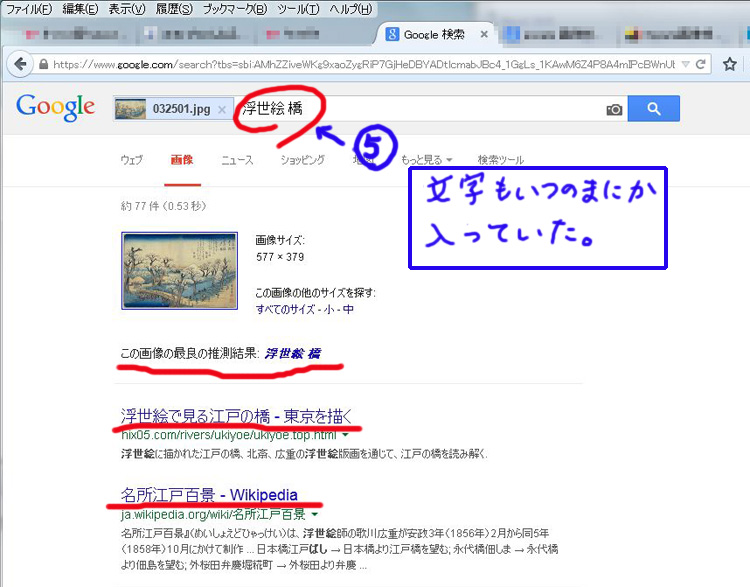This screenshot has width=750, height=587.
Task: Click the address bar URL text
Action: point(364,64)
